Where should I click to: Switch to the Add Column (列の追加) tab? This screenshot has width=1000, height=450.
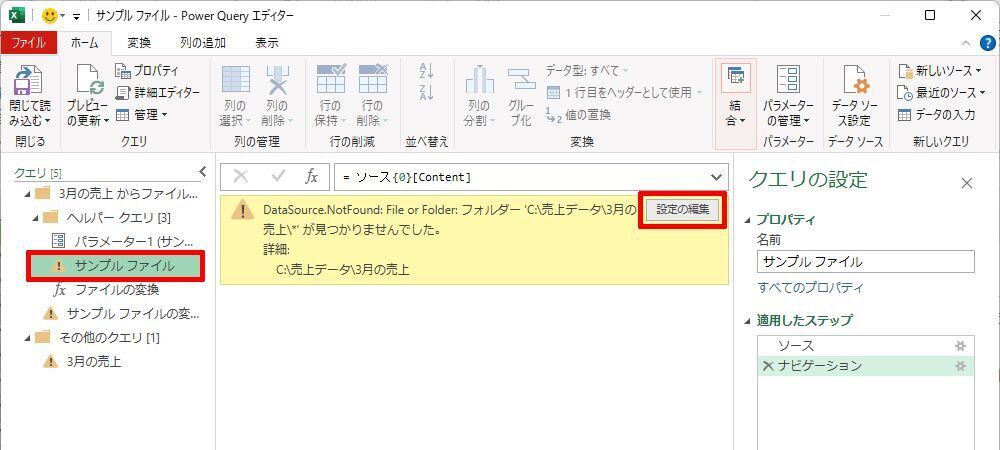203,43
